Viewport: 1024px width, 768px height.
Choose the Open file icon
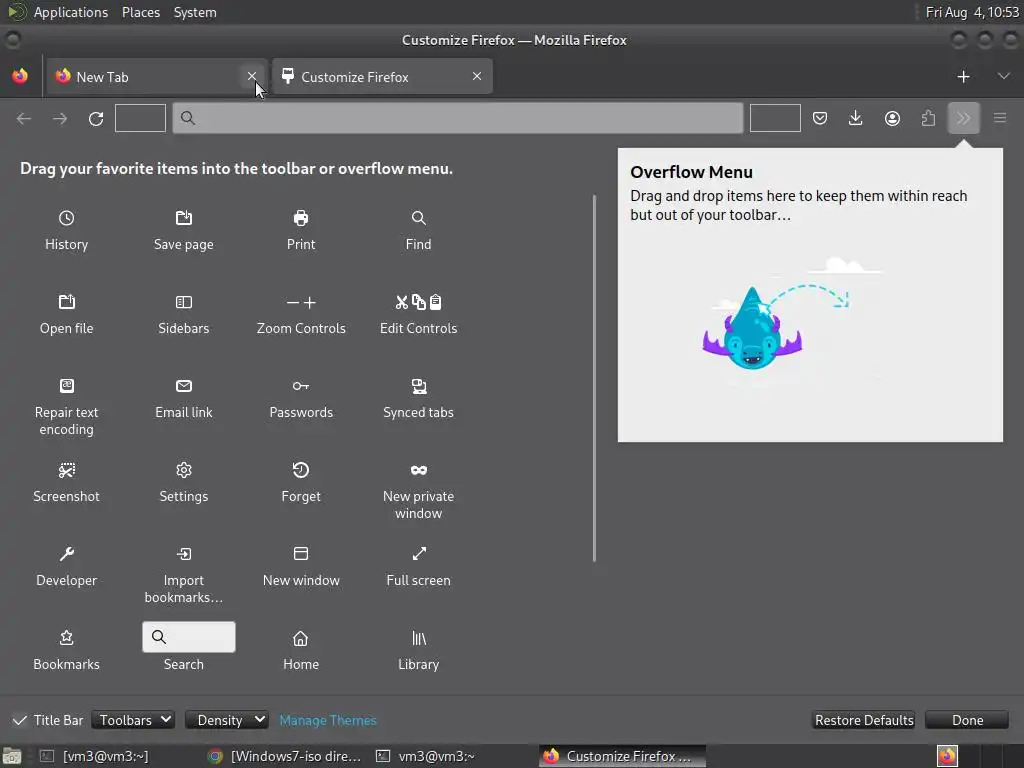(67, 302)
